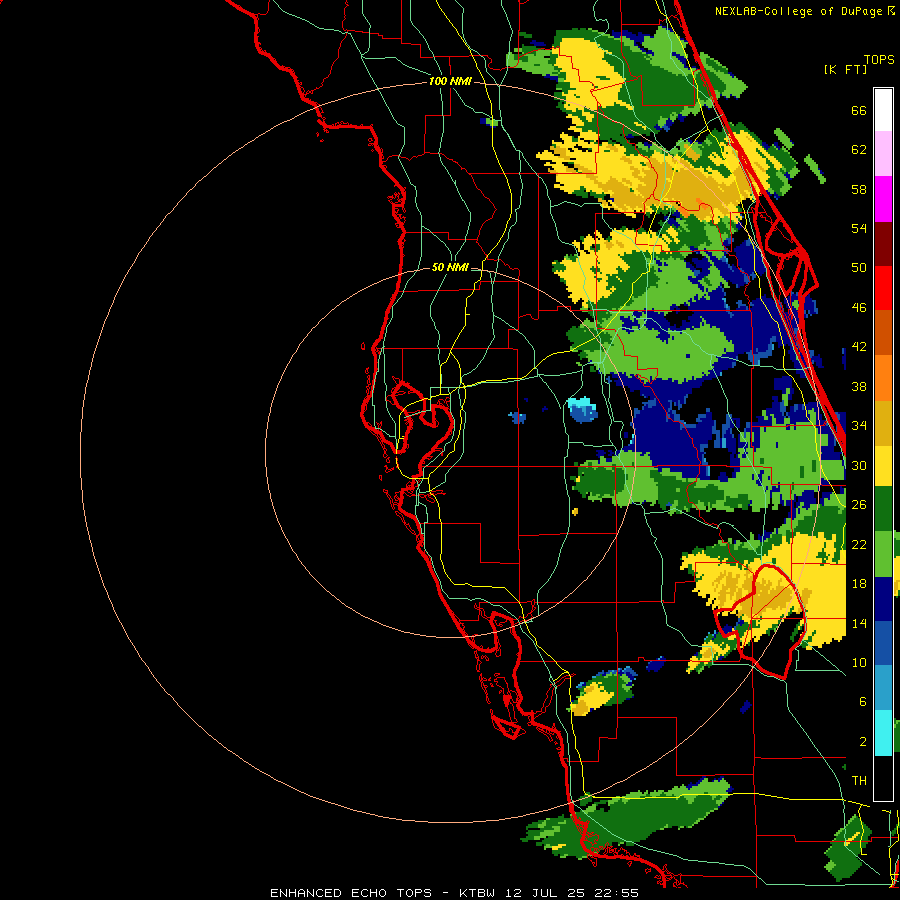This screenshot has width=900, height=900.
Task: Click the legend value 18
Action: pos(859,584)
